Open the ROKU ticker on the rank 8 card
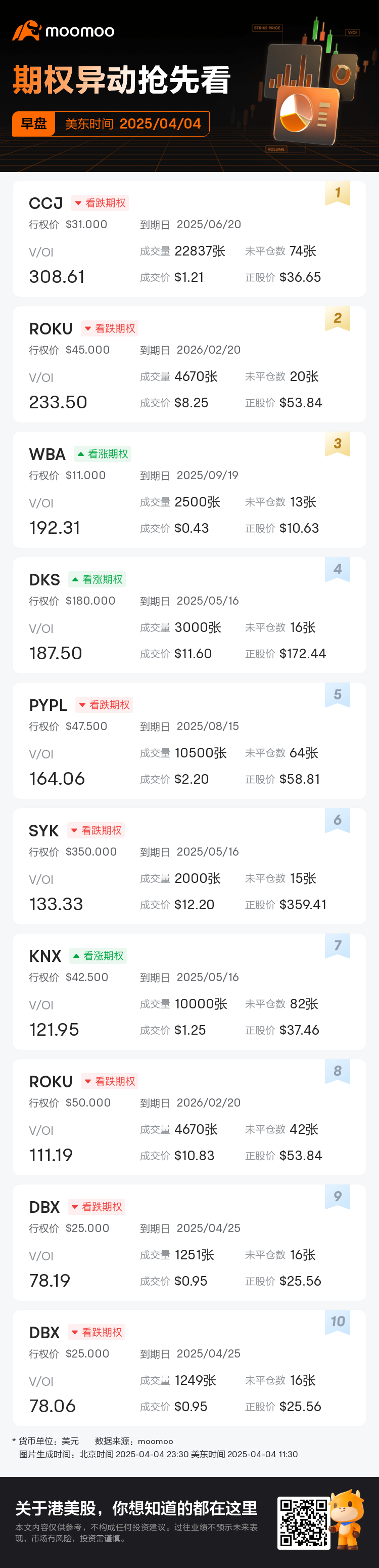 pyautogui.click(x=51, y=1082)
